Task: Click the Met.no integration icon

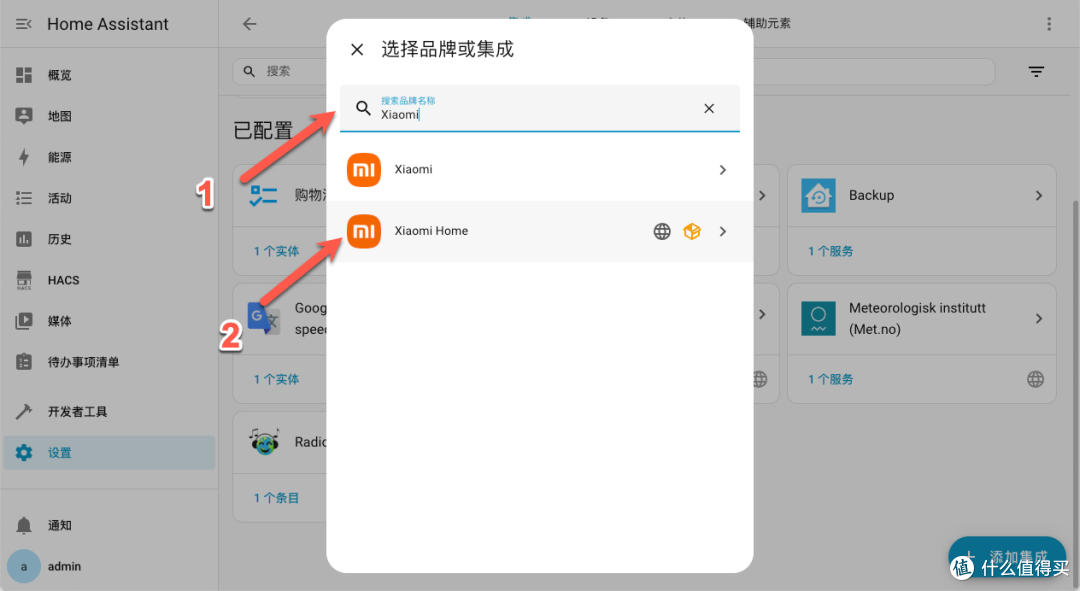Action: pos(818,318)
